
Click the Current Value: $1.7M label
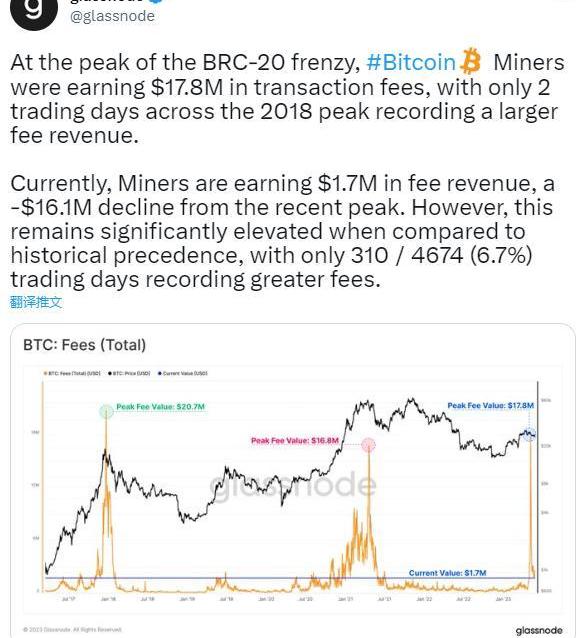pyautogui.click(x=447, y=573)
